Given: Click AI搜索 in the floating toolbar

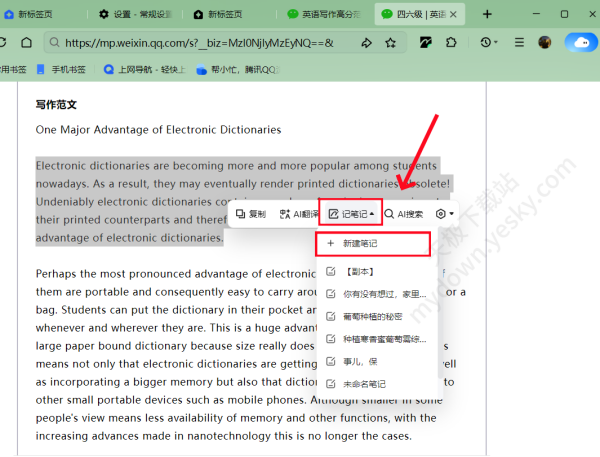Looking at the screenshot, I should (404, 214).
